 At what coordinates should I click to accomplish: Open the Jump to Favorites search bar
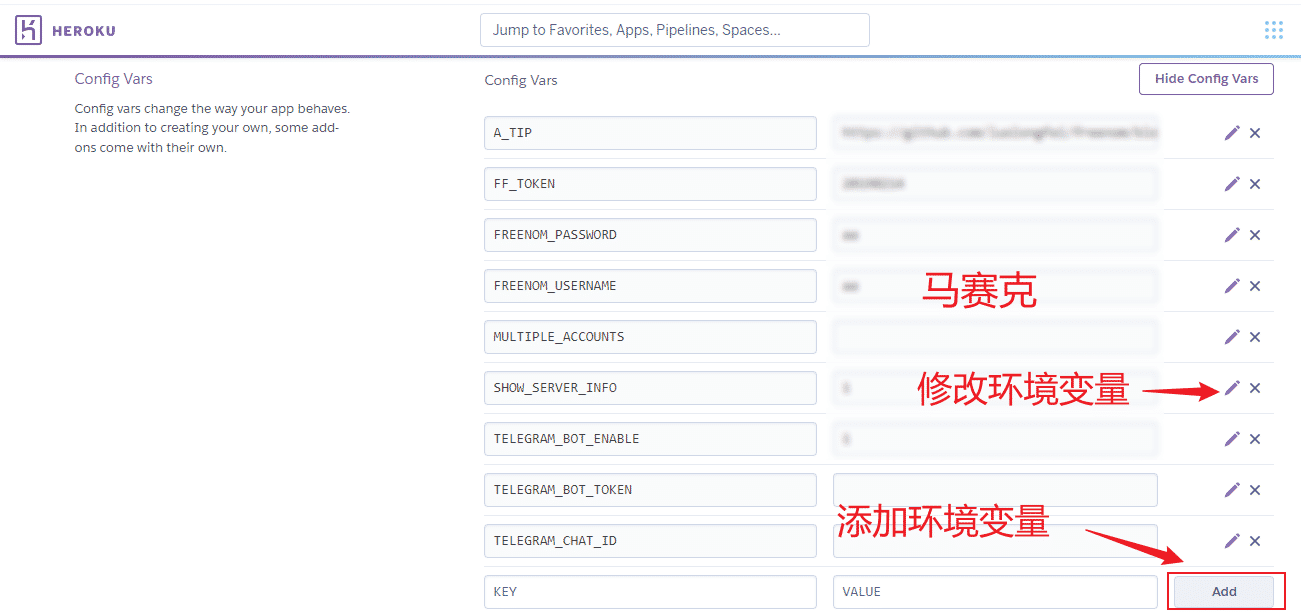coord(674,29)
